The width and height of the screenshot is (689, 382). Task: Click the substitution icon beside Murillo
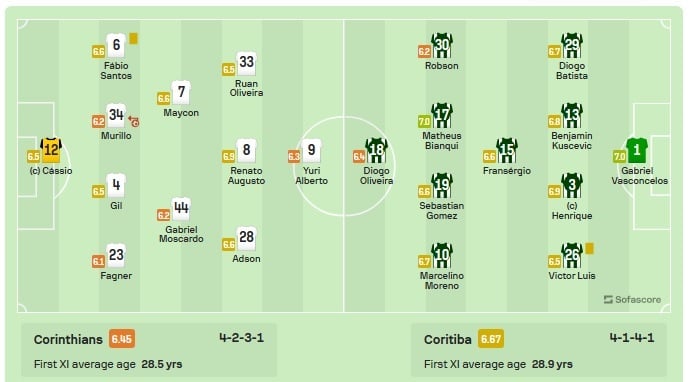pos(134,121)
